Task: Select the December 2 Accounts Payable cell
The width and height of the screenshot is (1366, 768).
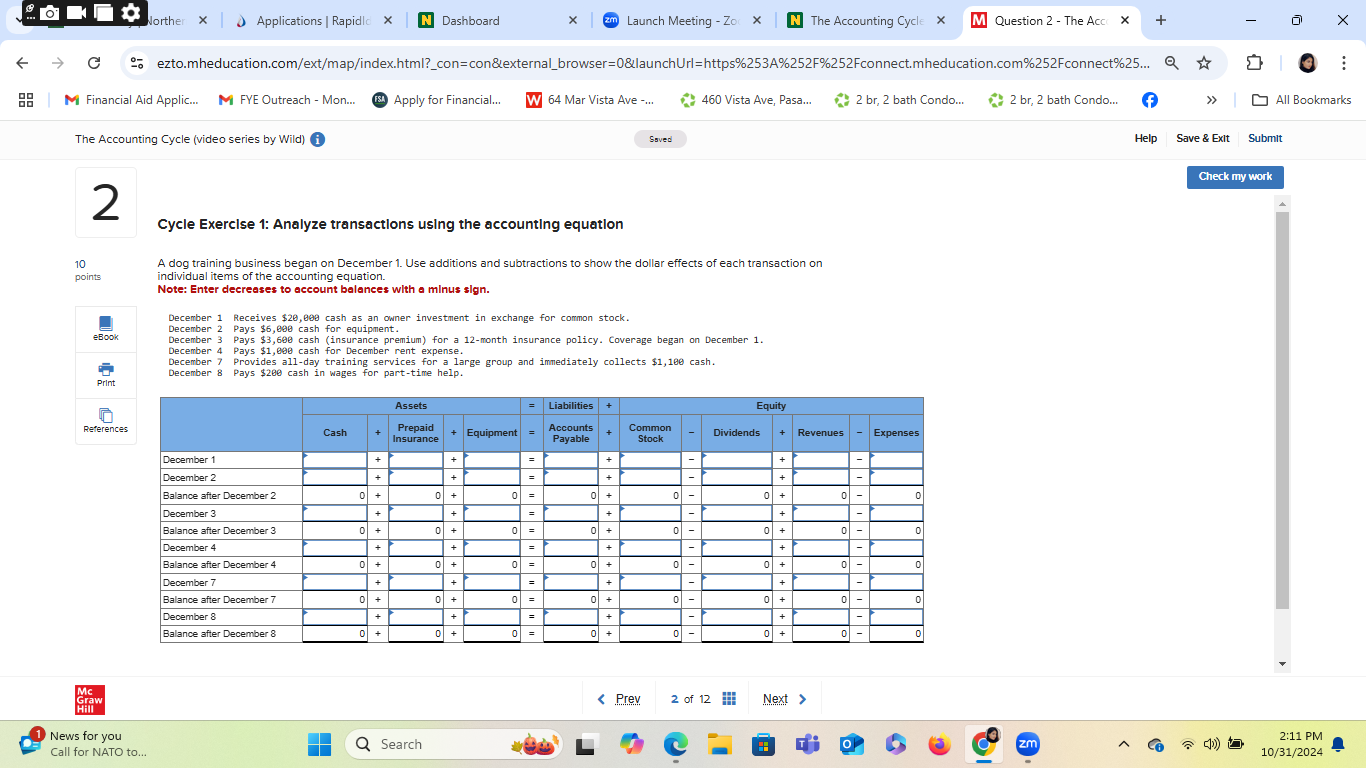Action: tap(571, 478)
